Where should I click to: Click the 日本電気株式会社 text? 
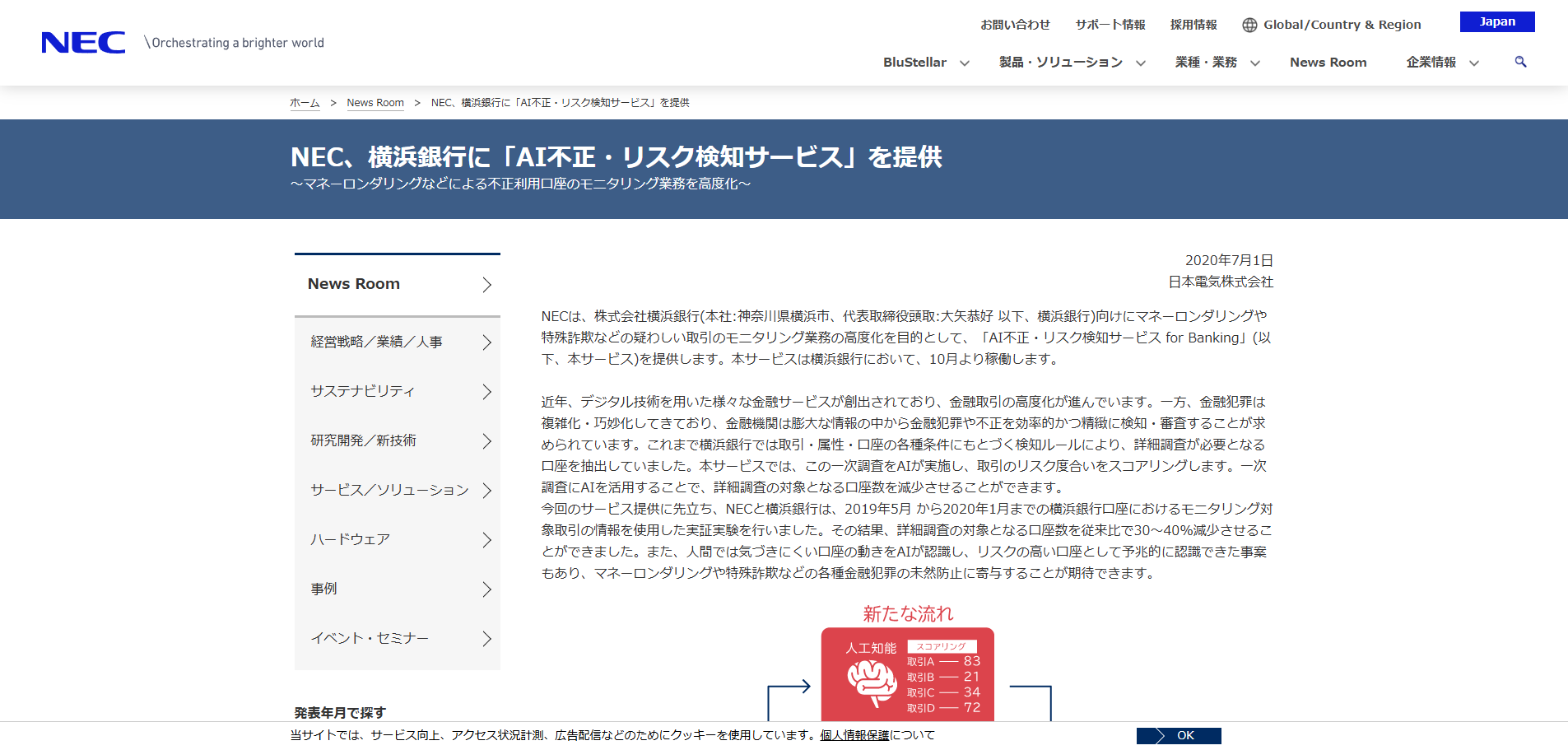[x=1221, y=282]
